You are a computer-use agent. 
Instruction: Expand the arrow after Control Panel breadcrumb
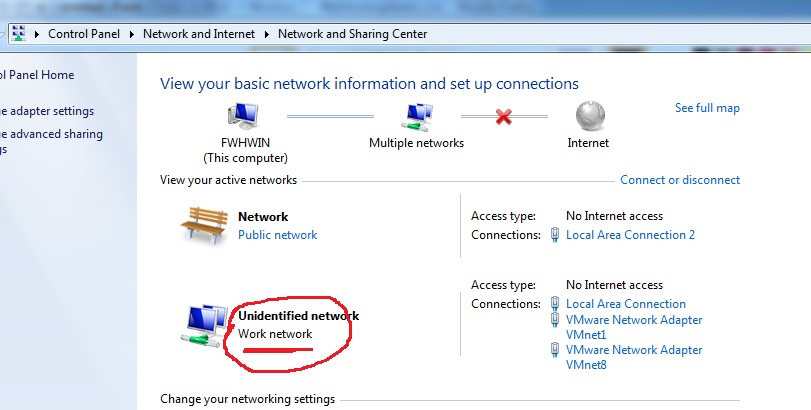coord(131,34)
